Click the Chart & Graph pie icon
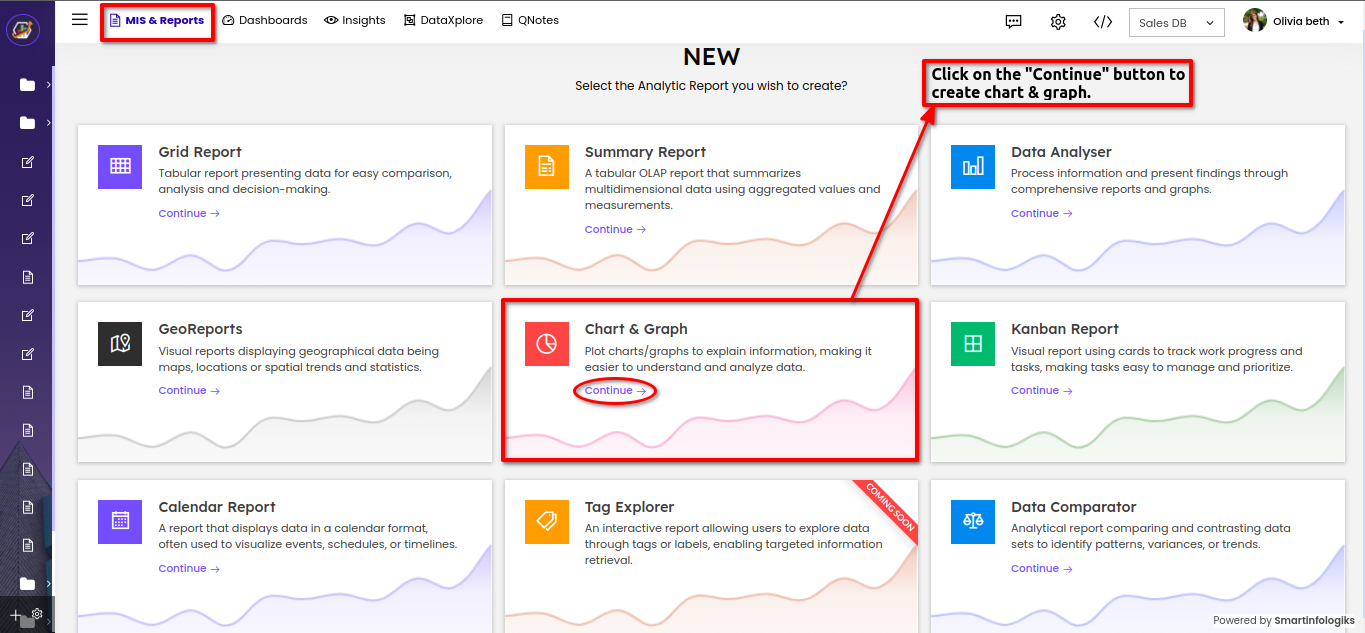This screenshot has width=1365, height=633. pos(546,344)
